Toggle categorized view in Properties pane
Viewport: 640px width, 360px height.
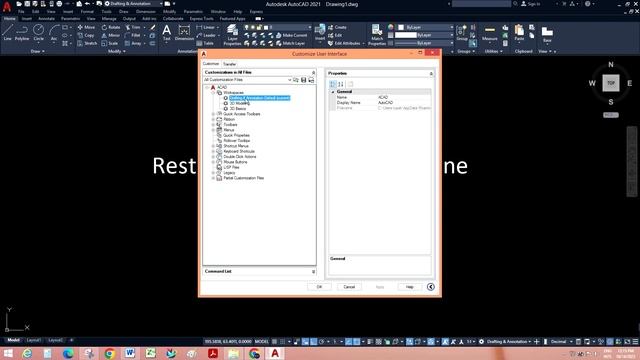333,84
